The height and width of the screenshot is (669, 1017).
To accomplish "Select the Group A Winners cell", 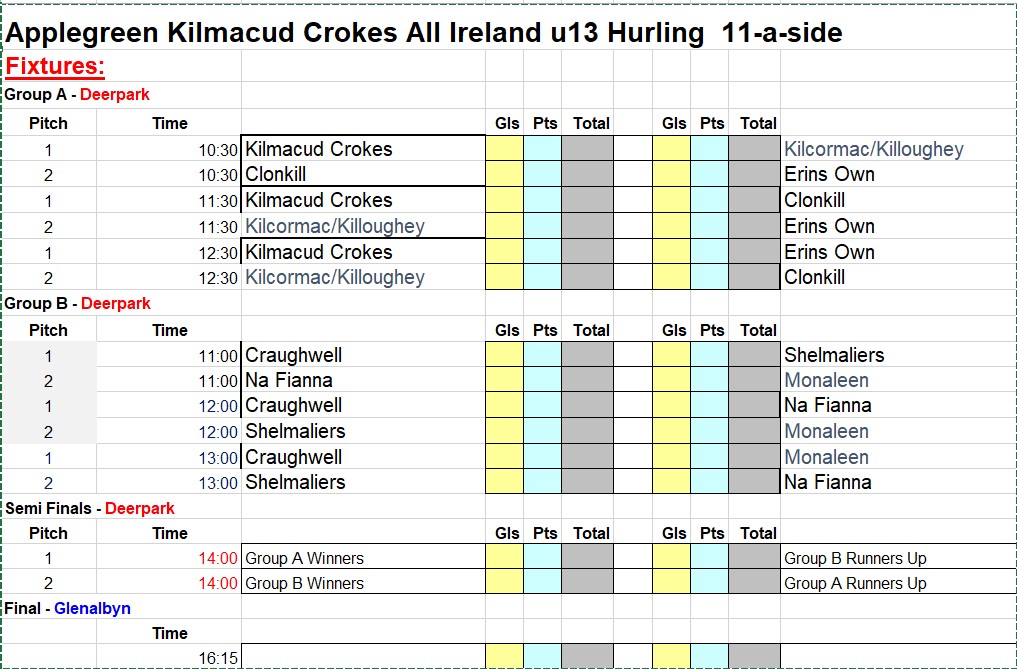I will (x=363, y=558).
